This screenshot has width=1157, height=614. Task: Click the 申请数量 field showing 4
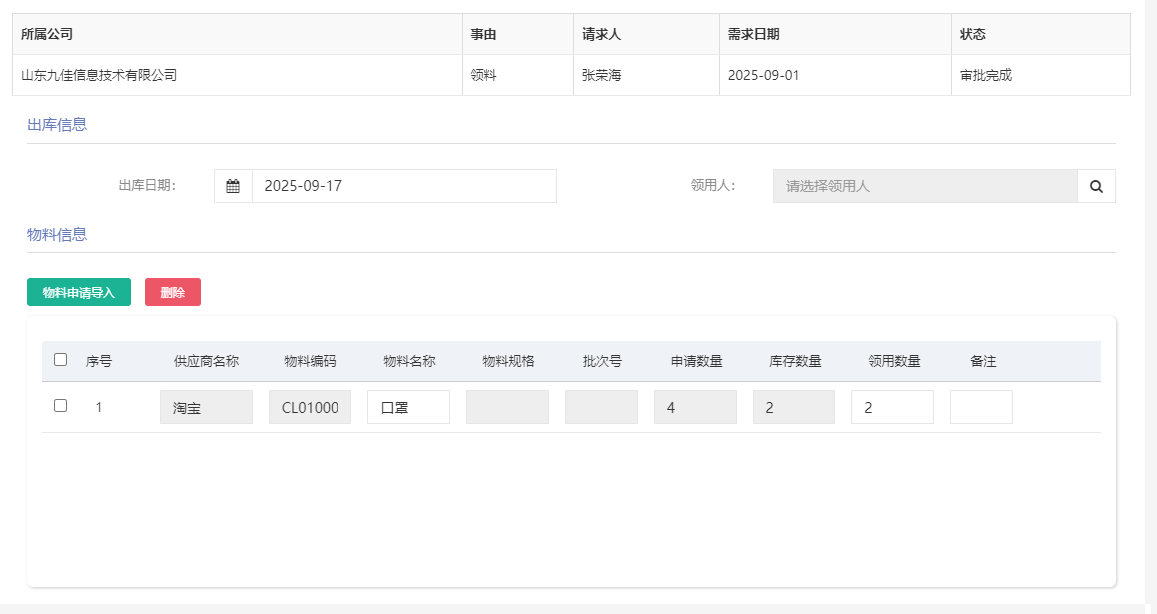pos(695,407)
